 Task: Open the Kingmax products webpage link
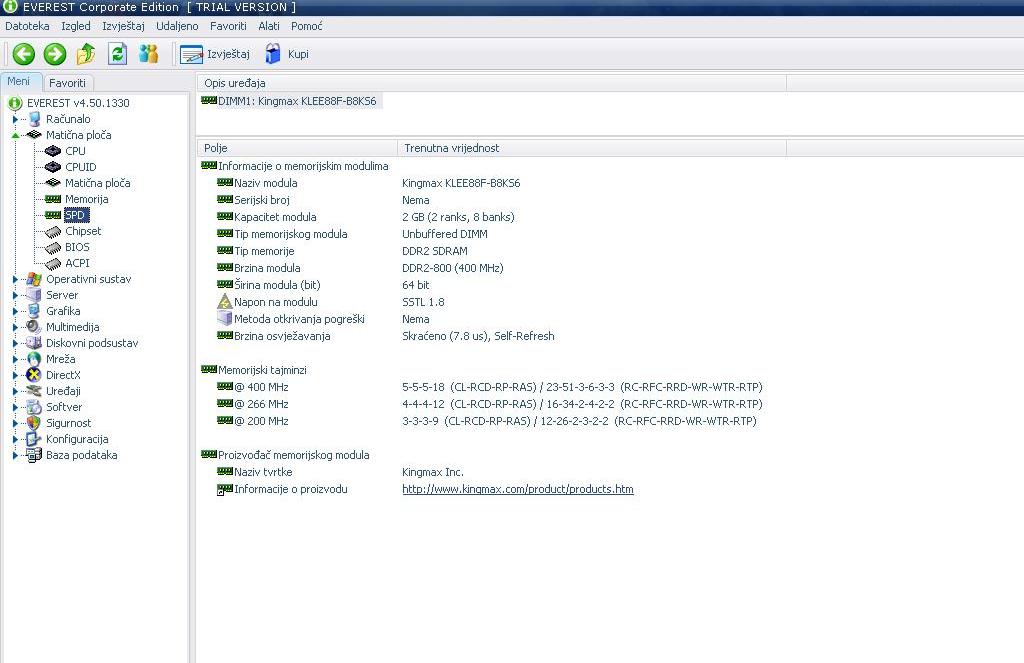pos(517,489)
